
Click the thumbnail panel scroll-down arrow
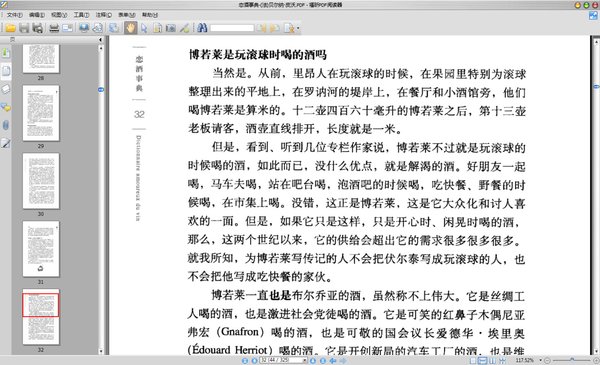tap(101, 351)
